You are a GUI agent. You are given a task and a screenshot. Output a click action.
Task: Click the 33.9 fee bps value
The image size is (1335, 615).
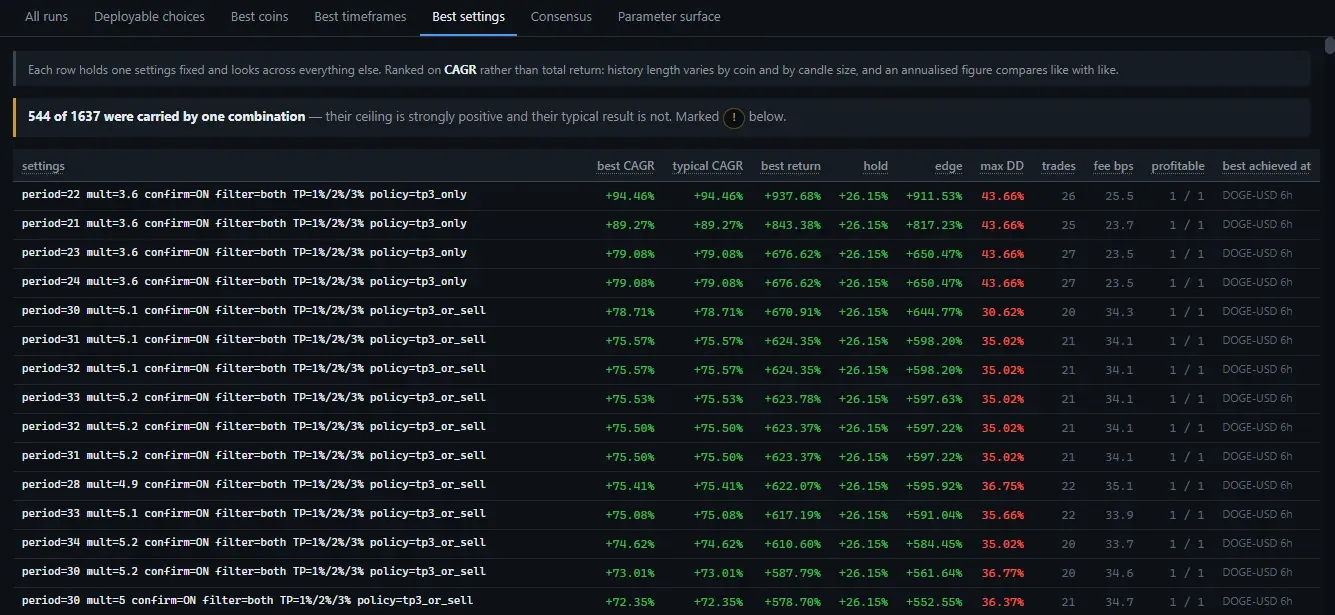pos(1120,515)
